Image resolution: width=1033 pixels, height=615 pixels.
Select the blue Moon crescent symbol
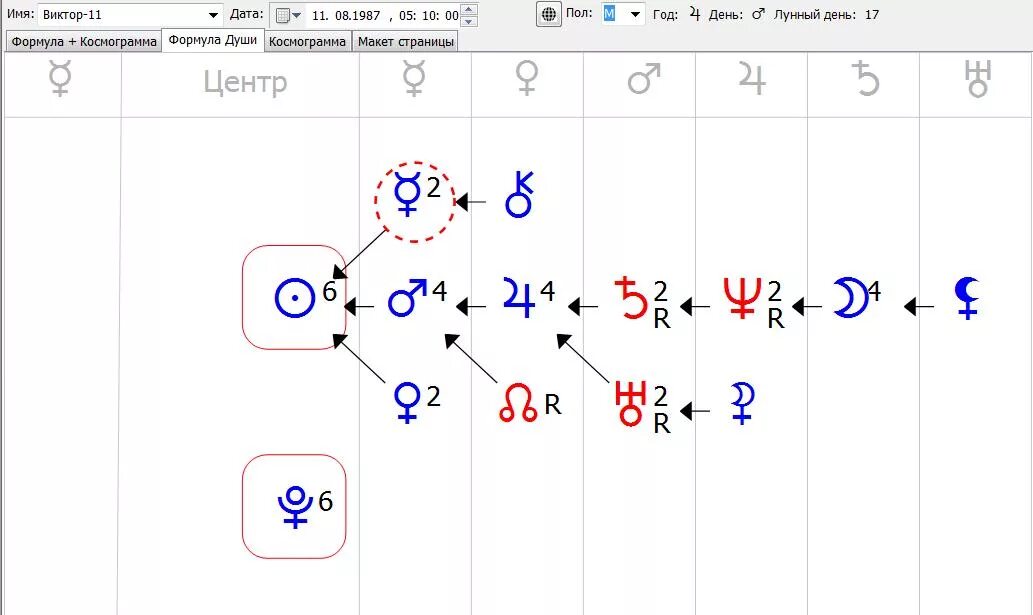click(x=851, y=298)
